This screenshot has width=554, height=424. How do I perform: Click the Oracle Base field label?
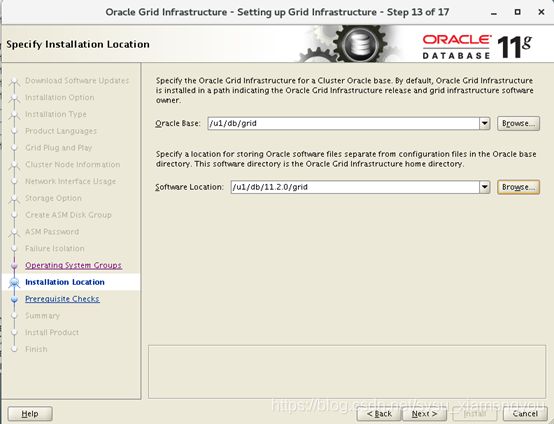pyautogui.click(x=178, y=124)
